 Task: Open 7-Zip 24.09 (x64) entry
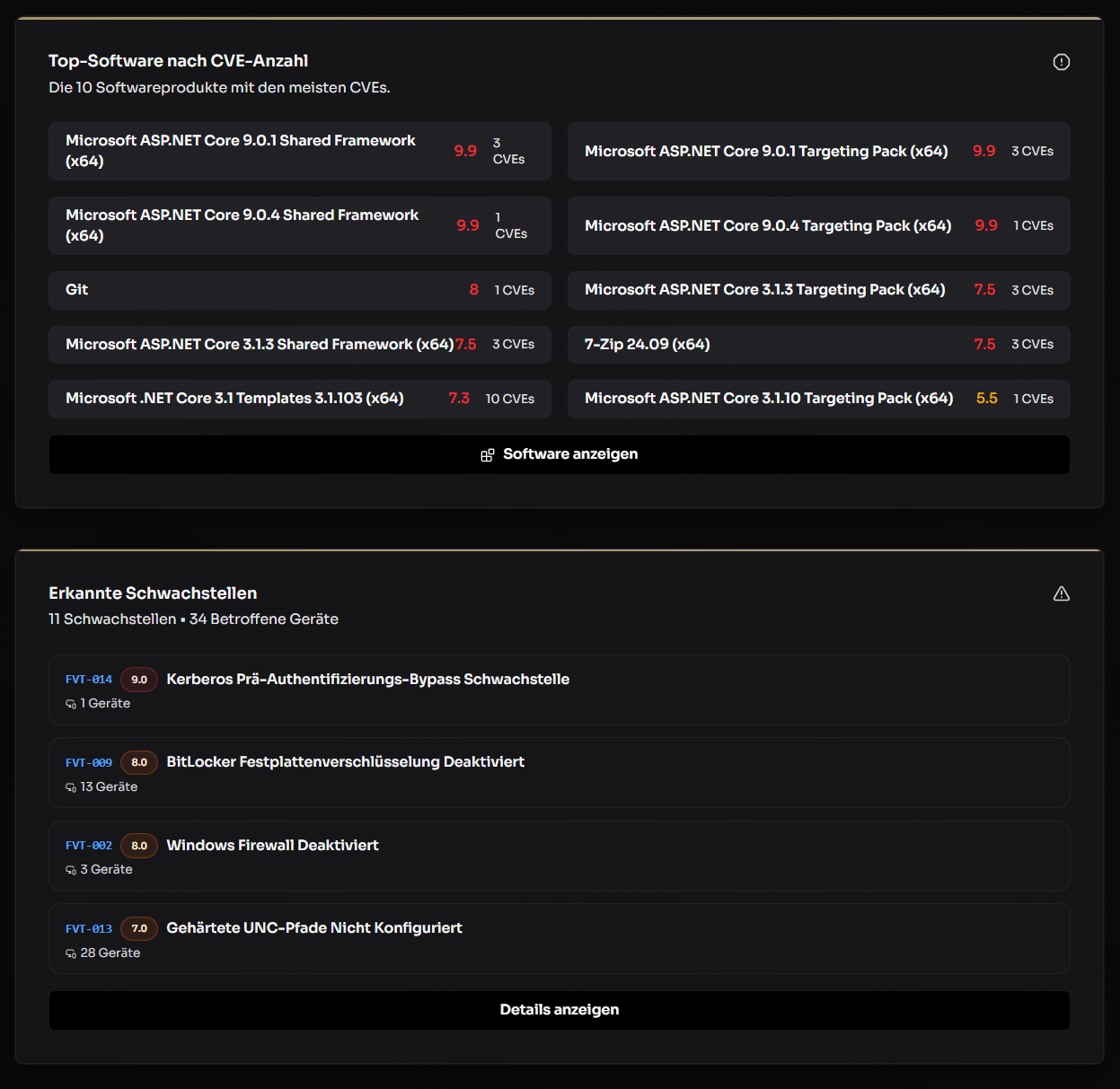[818, 345]
